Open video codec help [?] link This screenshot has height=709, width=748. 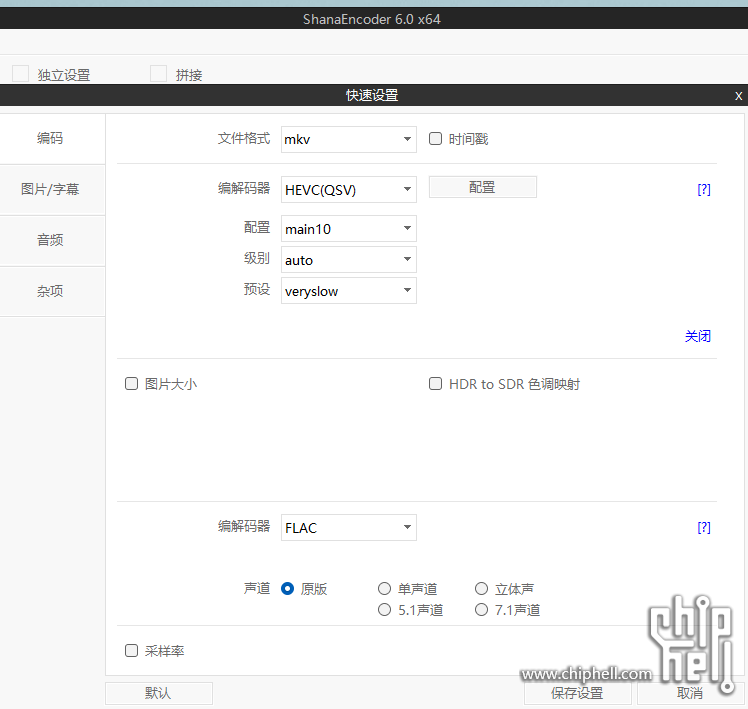click(x=704, y=190)
